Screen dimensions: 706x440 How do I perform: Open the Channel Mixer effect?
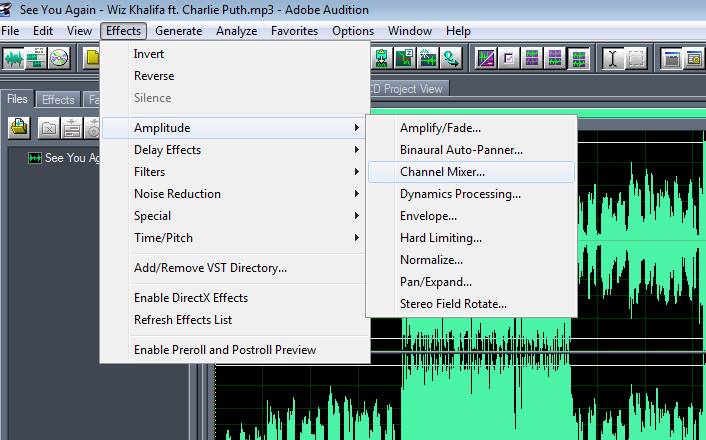point(471,172)
